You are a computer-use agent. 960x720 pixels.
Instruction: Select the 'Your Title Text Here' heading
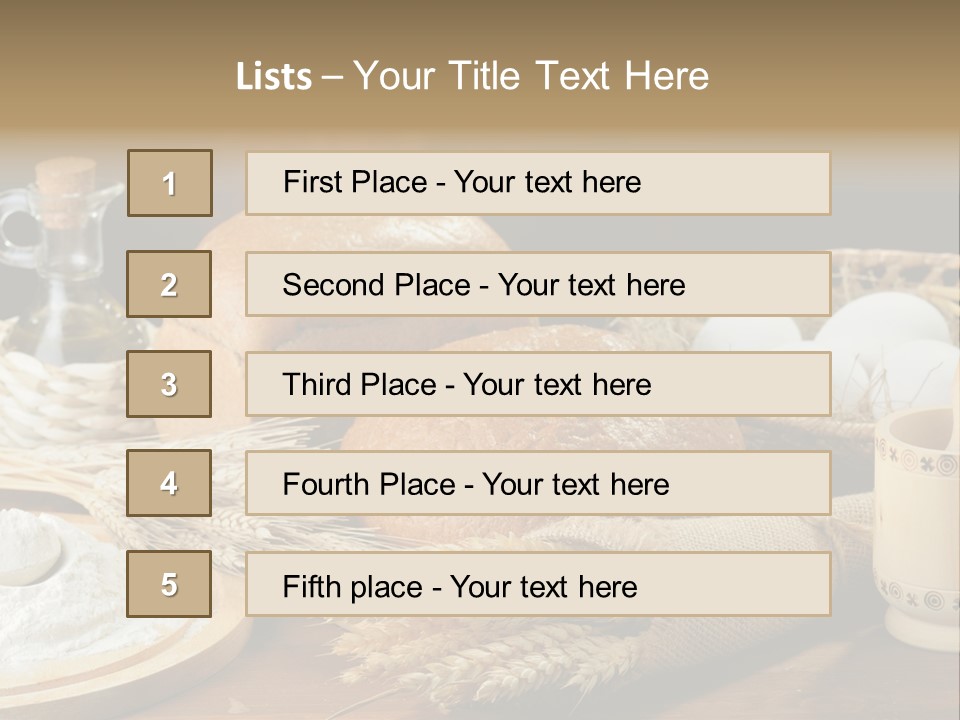tap(531, 77)
